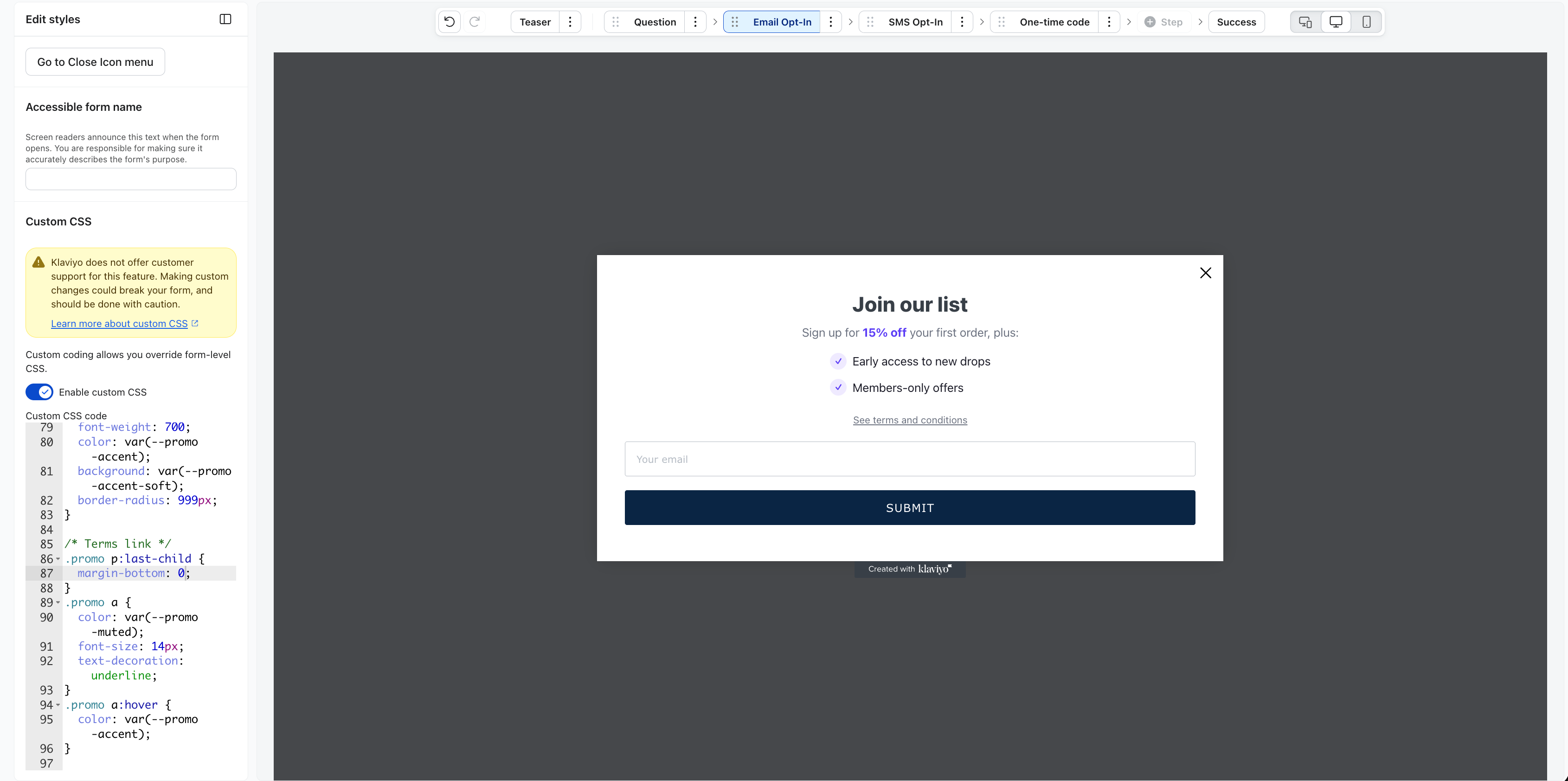
Task: Switch to desktop and mobile preview
Action: 1305,22
